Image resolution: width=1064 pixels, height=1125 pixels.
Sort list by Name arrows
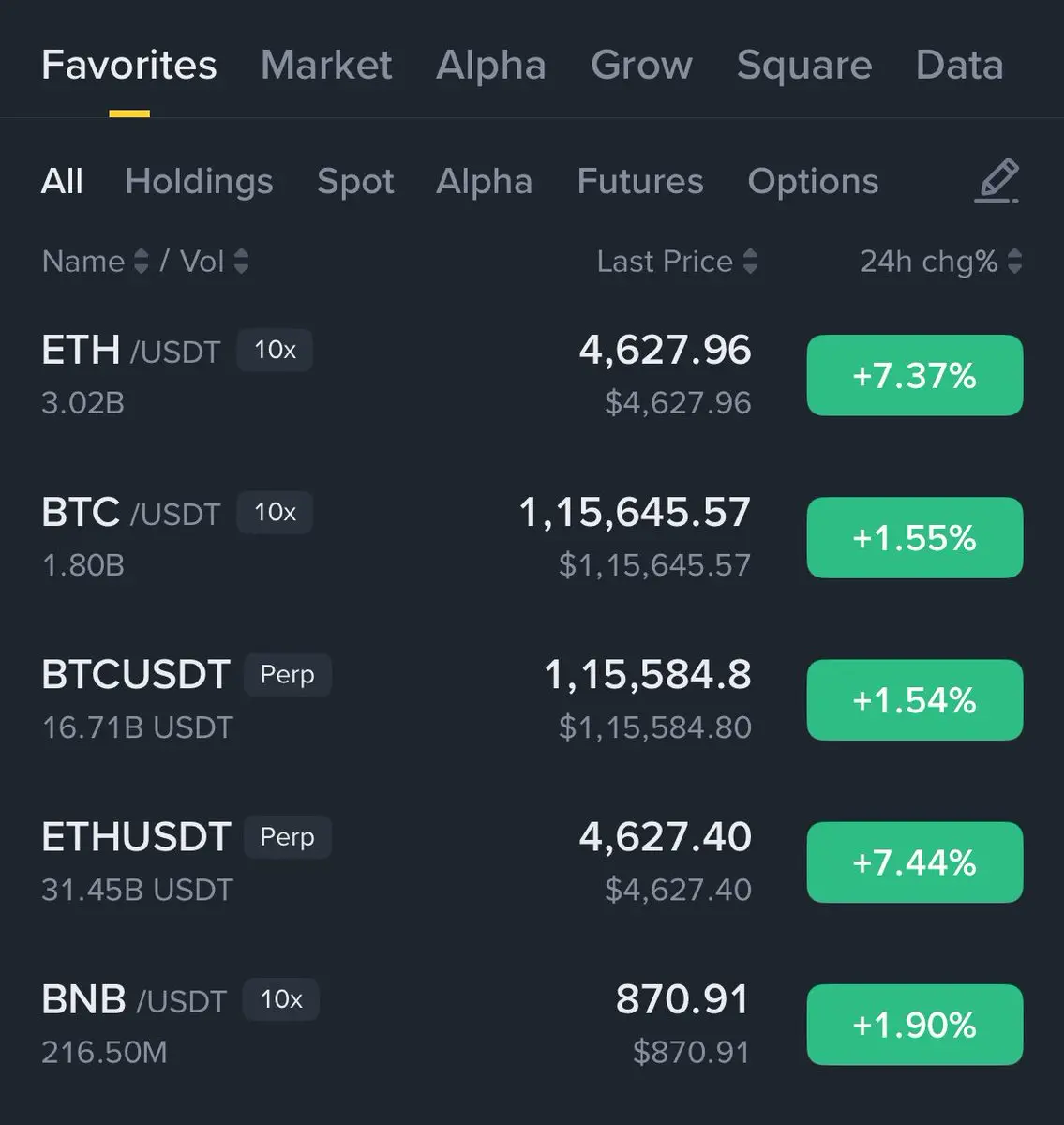(141, 261)
